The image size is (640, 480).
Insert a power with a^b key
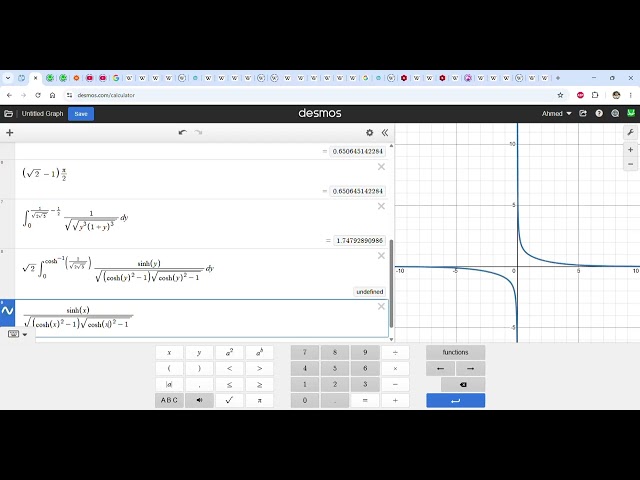point(259,353)
